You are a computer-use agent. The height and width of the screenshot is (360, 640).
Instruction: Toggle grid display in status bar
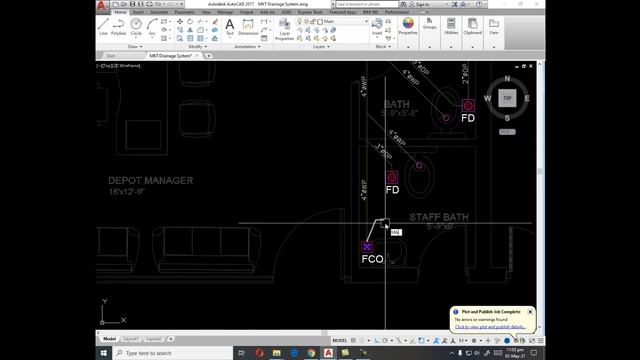point(353,340)
